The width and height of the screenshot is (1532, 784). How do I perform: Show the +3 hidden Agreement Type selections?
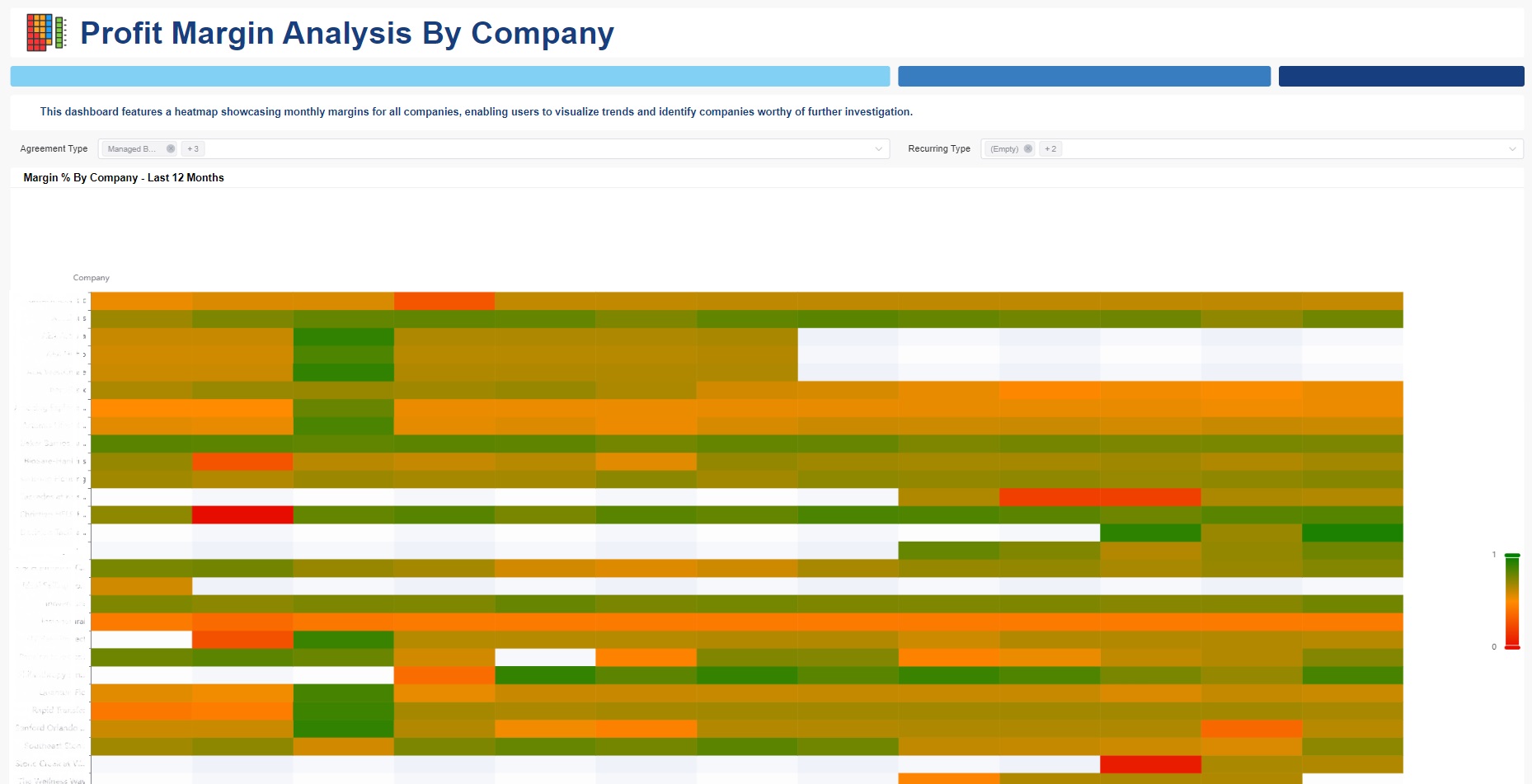coord(193,149)
